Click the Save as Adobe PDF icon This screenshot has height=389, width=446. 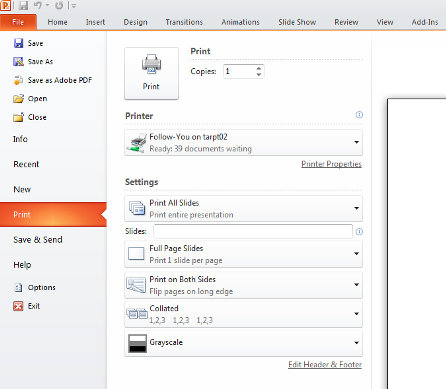coord(18,80)
